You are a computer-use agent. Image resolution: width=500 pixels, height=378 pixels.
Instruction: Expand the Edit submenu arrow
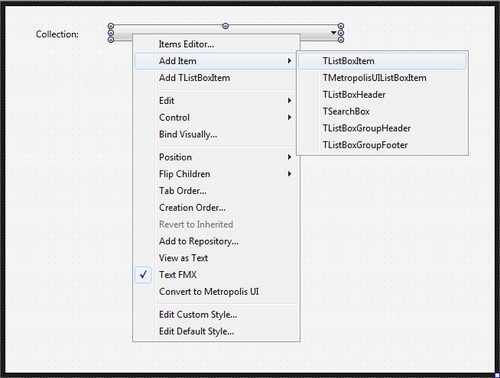coord(289,101)
